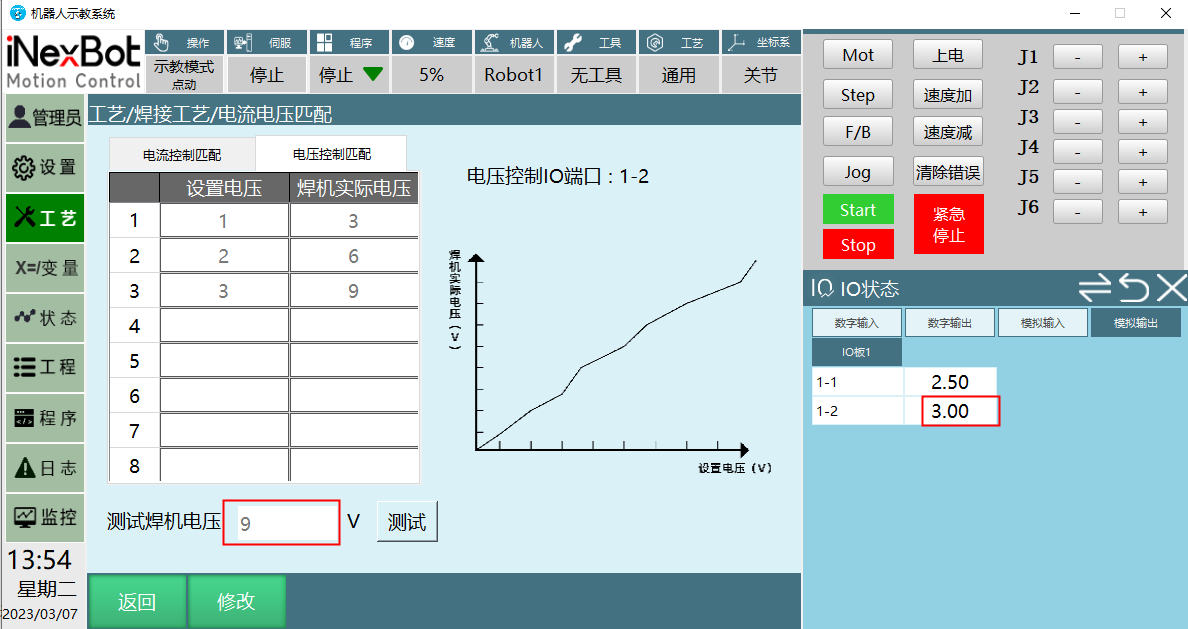Open the Robot1 robot selector

513,75
